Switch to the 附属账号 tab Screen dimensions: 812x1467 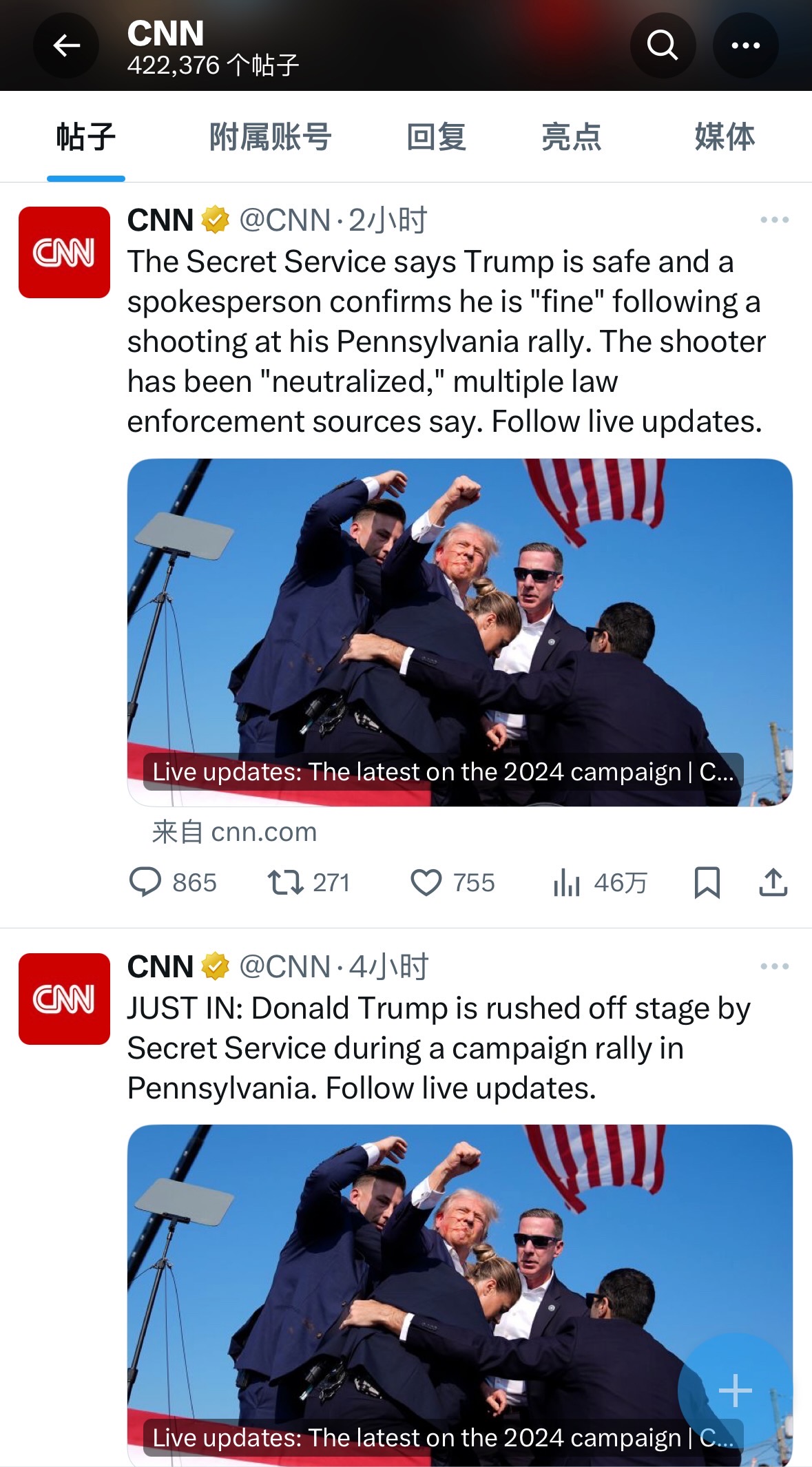pos(270,136)
